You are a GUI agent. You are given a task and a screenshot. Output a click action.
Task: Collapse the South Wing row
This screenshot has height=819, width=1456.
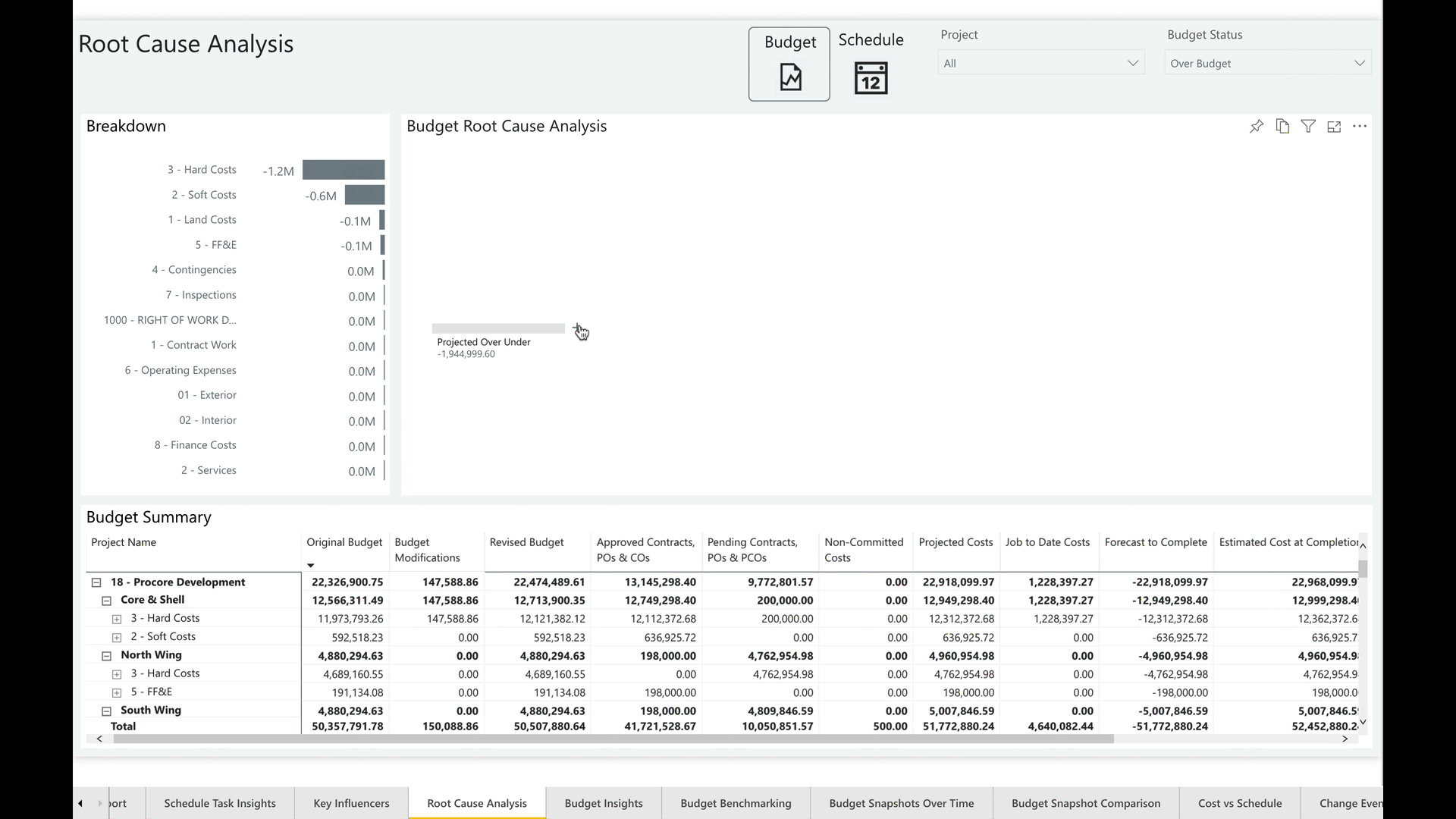pos(107,711)
